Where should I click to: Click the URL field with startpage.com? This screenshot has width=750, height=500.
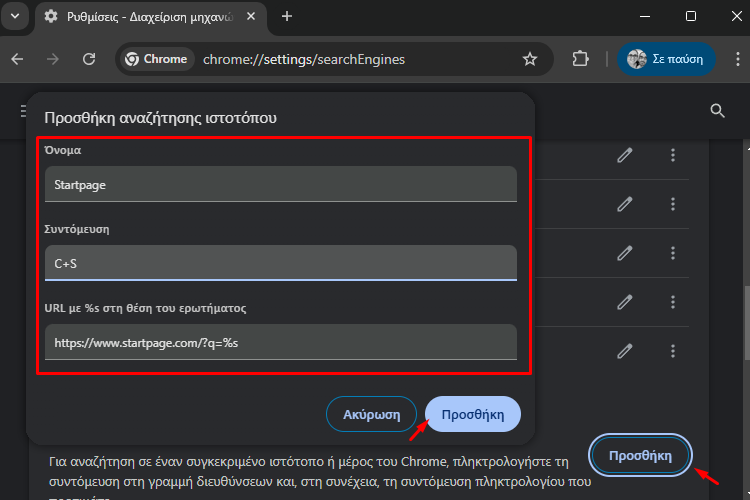click(281, 342)
